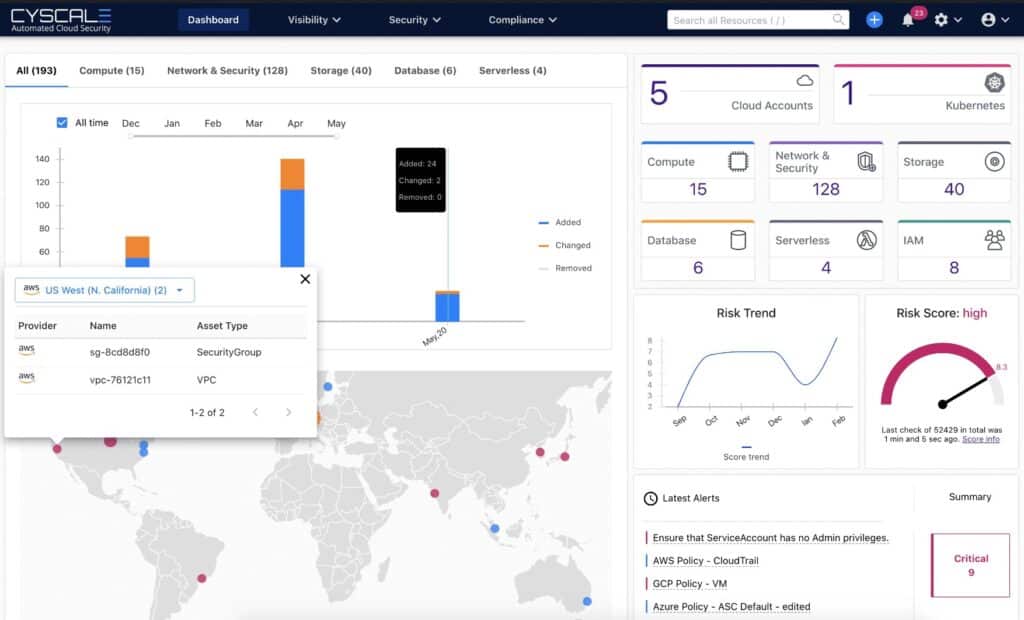The width and height of the screenshot is (1024, 620).
Task: Open GCP Policy - VM alert
Action: pos(690,583)
